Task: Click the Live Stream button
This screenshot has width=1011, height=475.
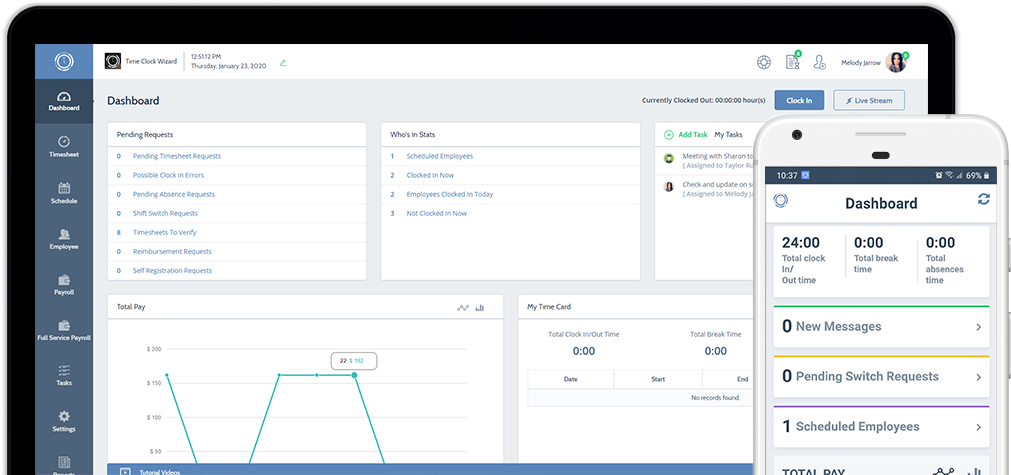Action: pyautogui.click(x=869, y=101)
